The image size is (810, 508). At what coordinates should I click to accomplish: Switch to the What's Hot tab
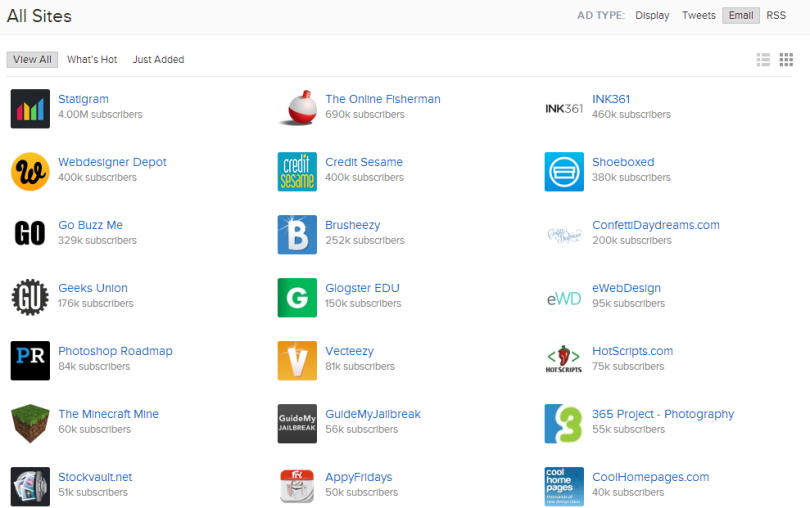pos(92,60)
